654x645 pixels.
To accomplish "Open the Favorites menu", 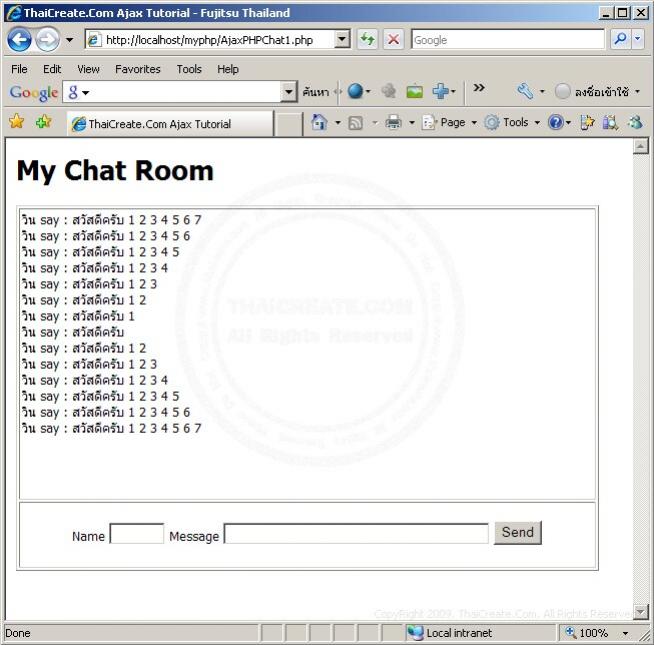I will click(x=138, y=69).
